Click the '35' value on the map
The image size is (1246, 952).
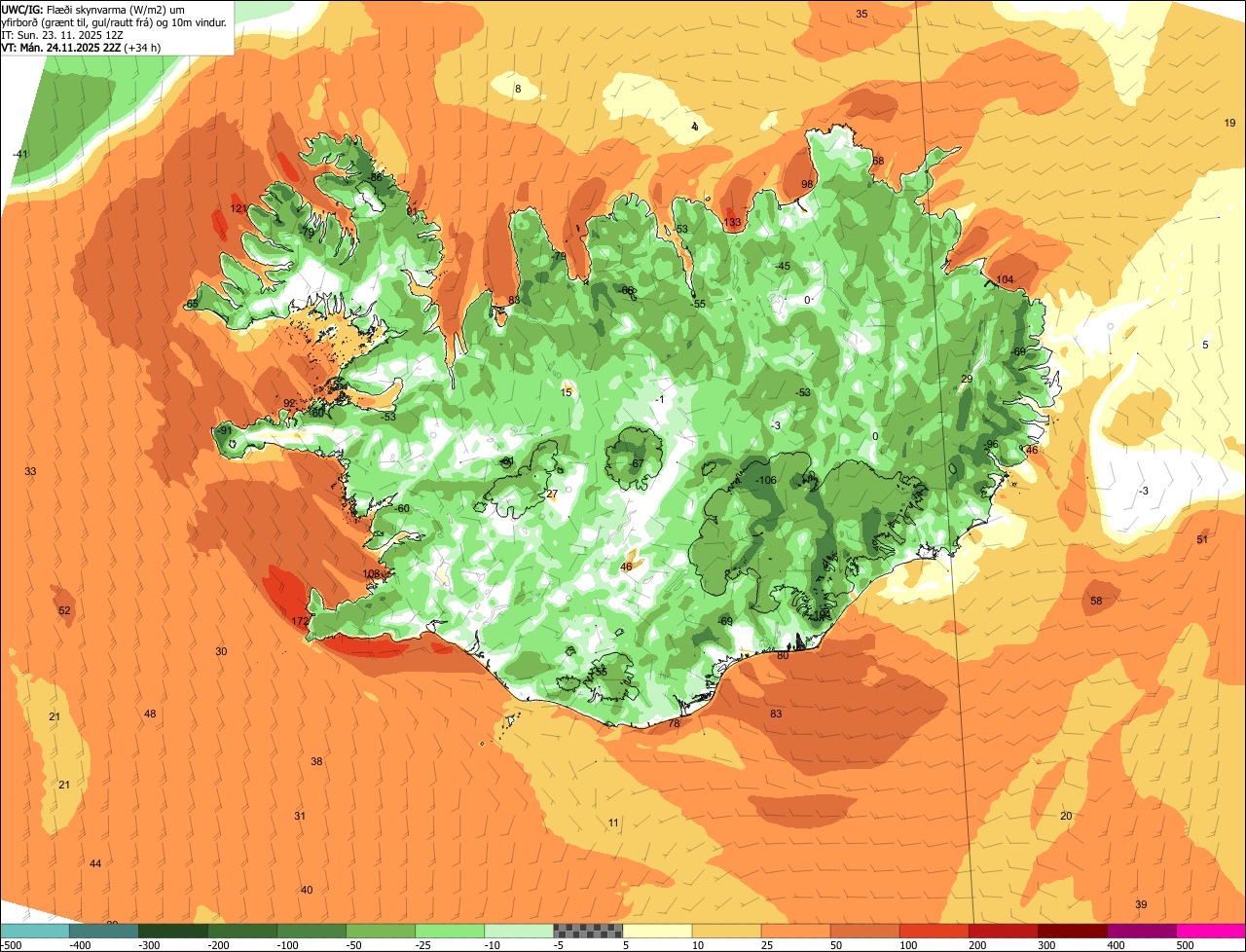point(861,14)
